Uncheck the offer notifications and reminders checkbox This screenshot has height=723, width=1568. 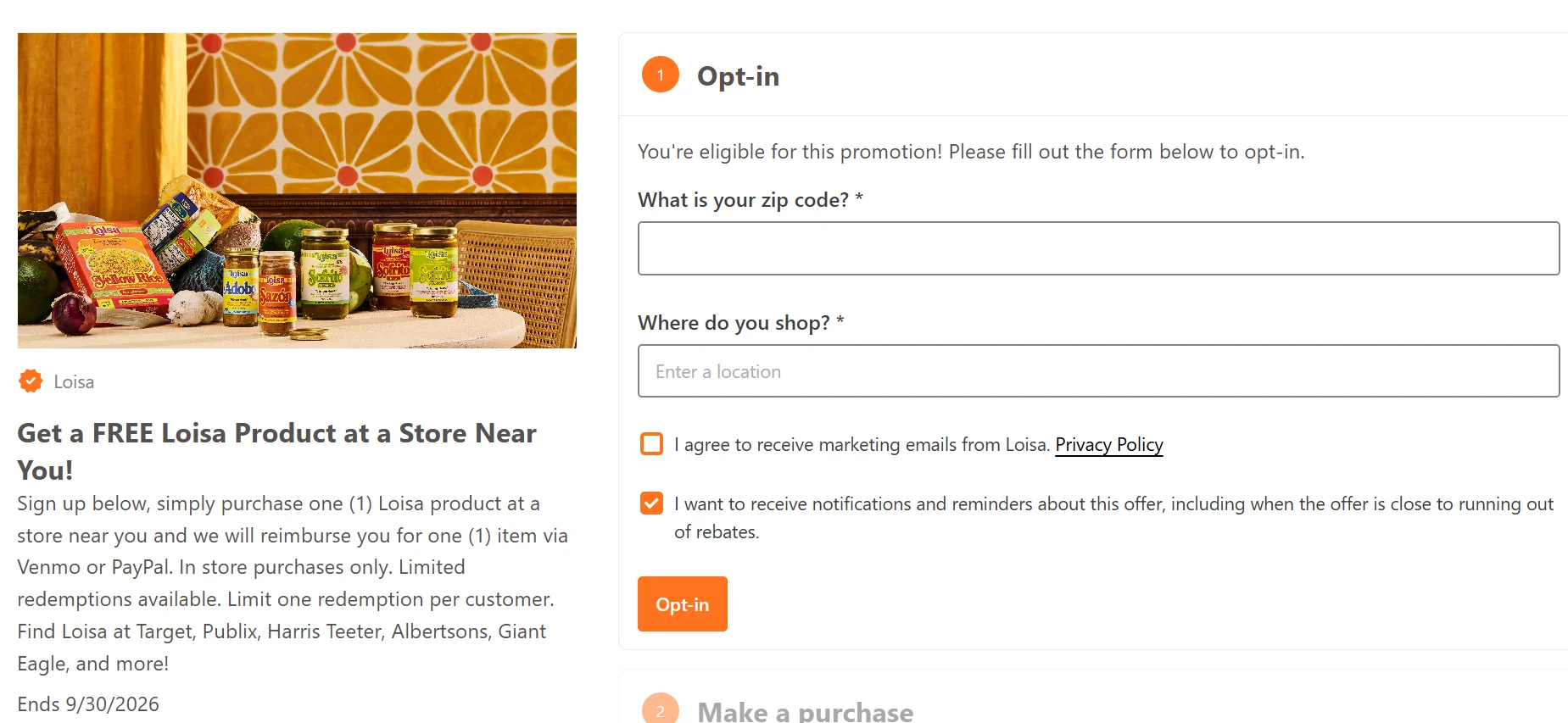pyautogui.click(x=651, y=503)
